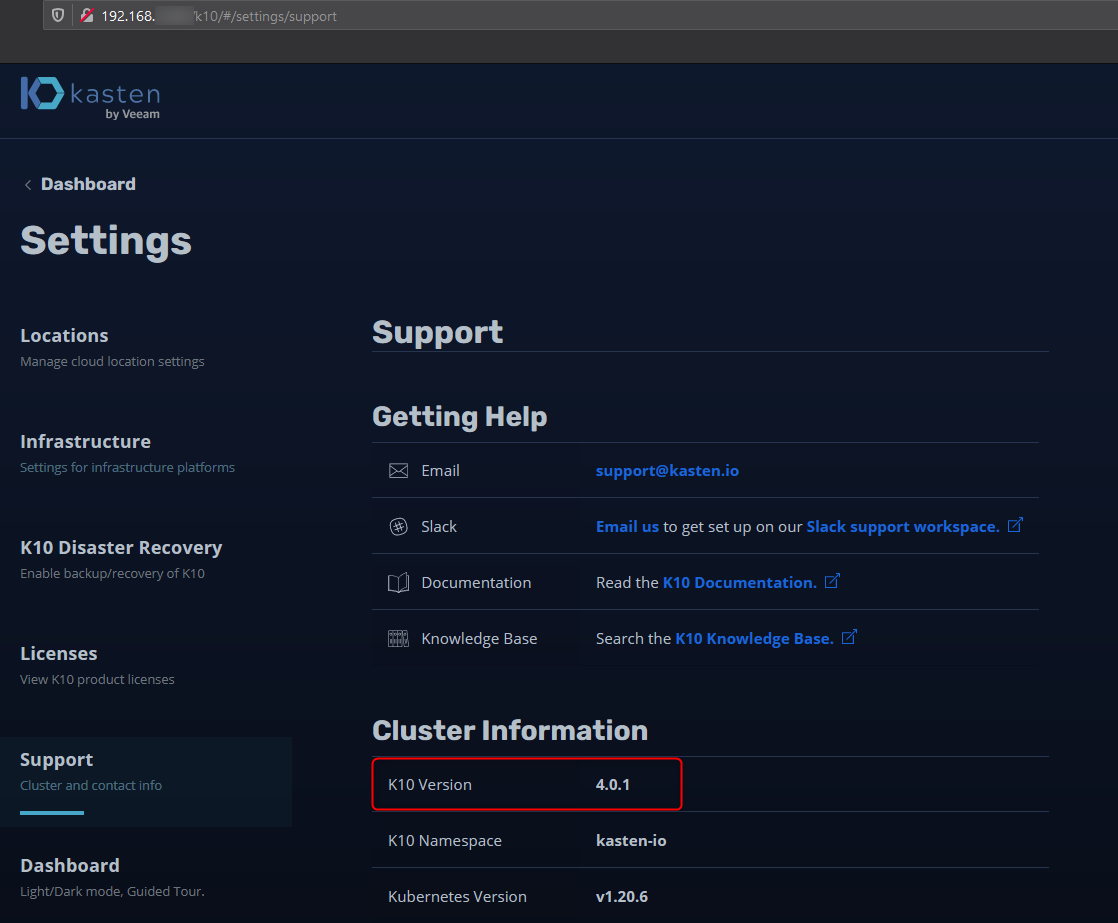Go back to Dashboard via chevron link
Image resolution: width=1118 pixels, height=923 pixels.
[x=79, y=184]
